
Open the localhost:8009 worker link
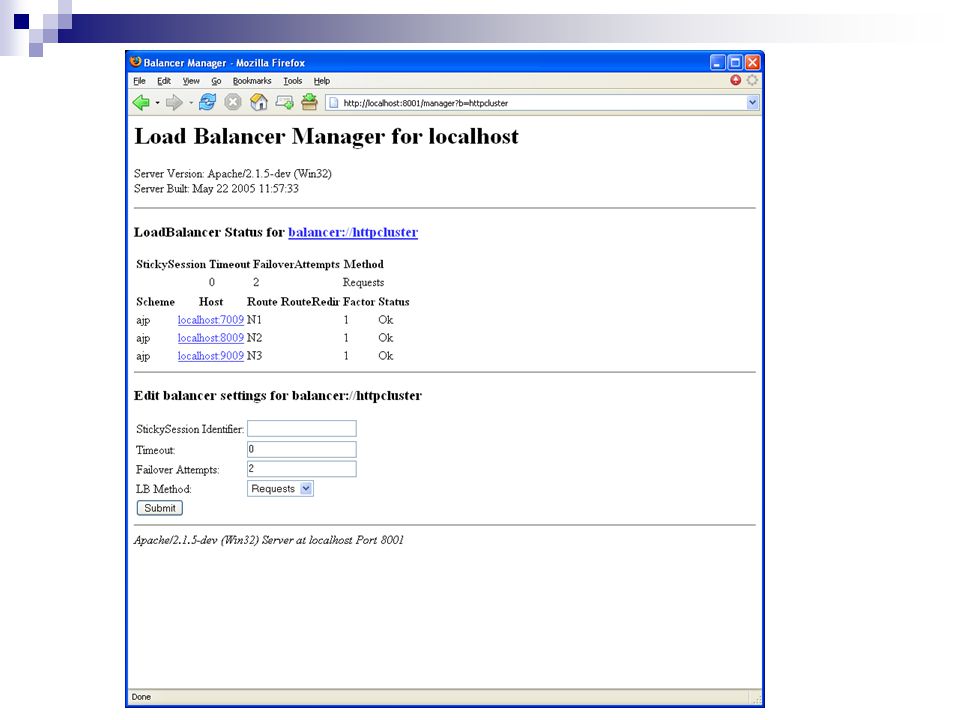(x=211, y=337)
